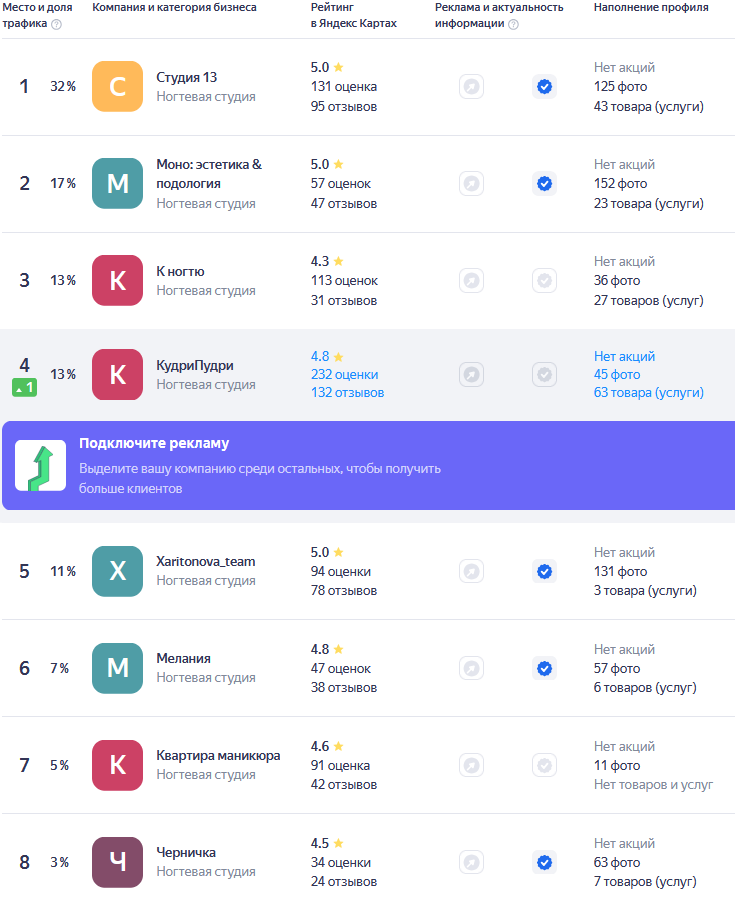
Task: Open the 232 оценки link for КудриПудри
Action: coord(344,374)
